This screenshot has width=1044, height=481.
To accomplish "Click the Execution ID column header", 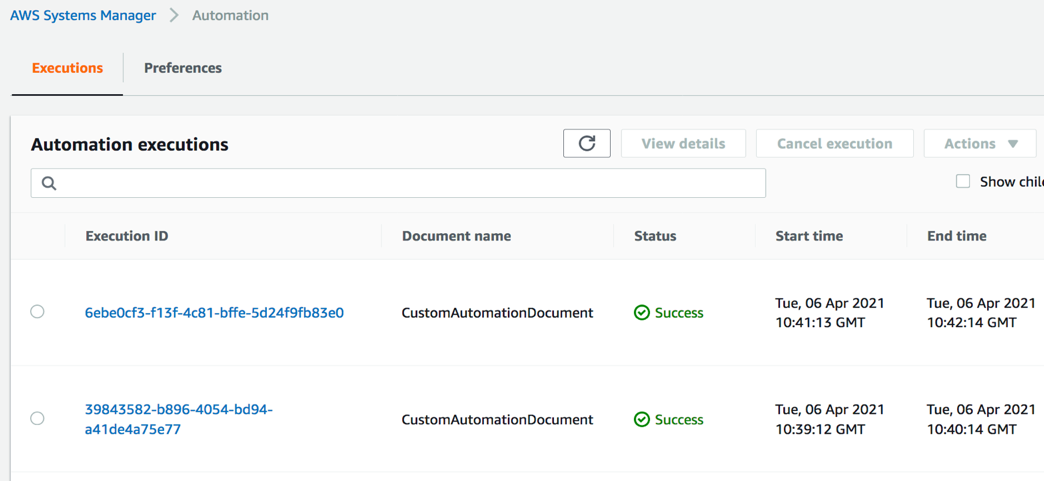I will [127, 236].
